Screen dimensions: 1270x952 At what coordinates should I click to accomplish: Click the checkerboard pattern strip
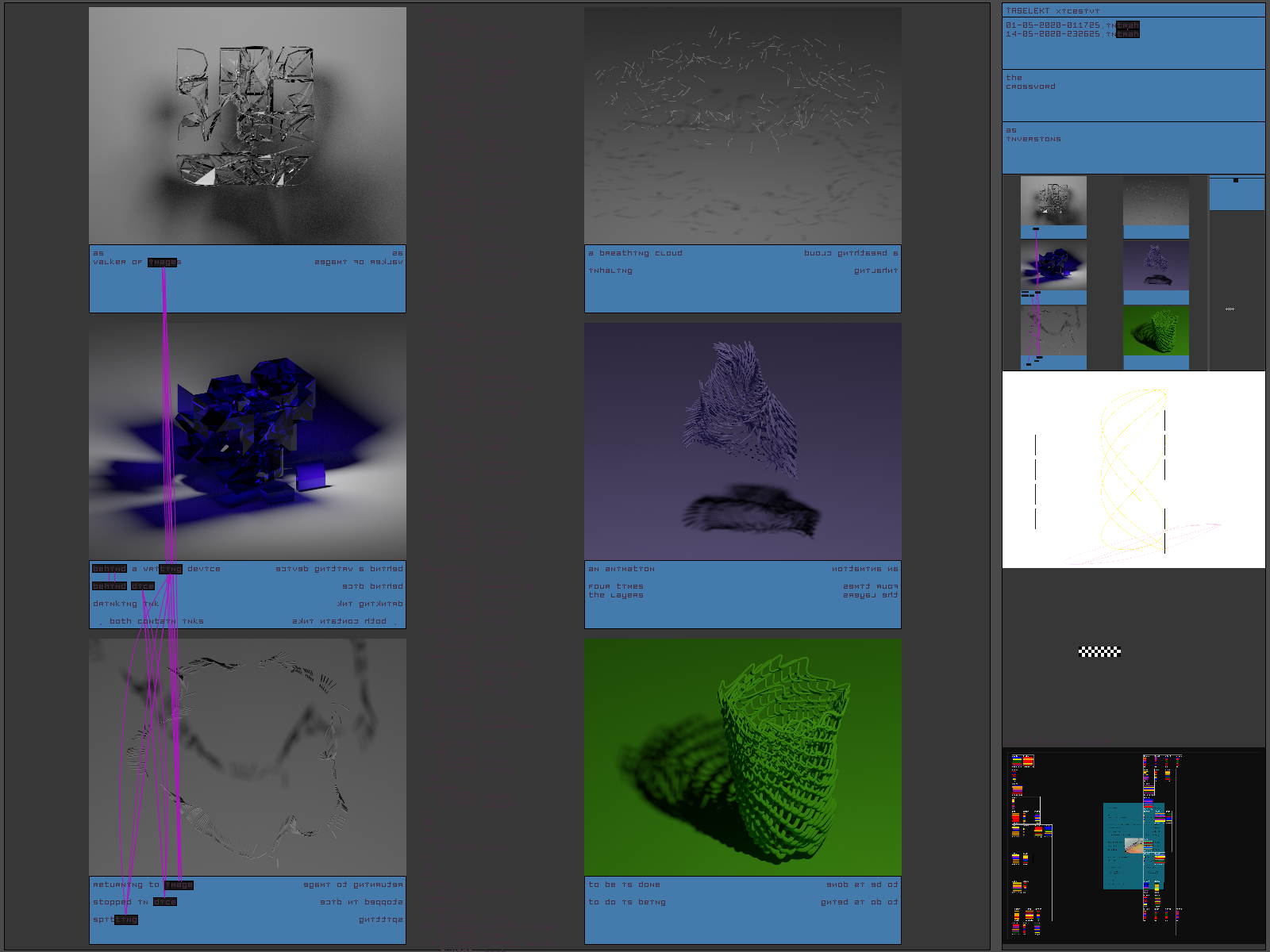[1099, 652]
